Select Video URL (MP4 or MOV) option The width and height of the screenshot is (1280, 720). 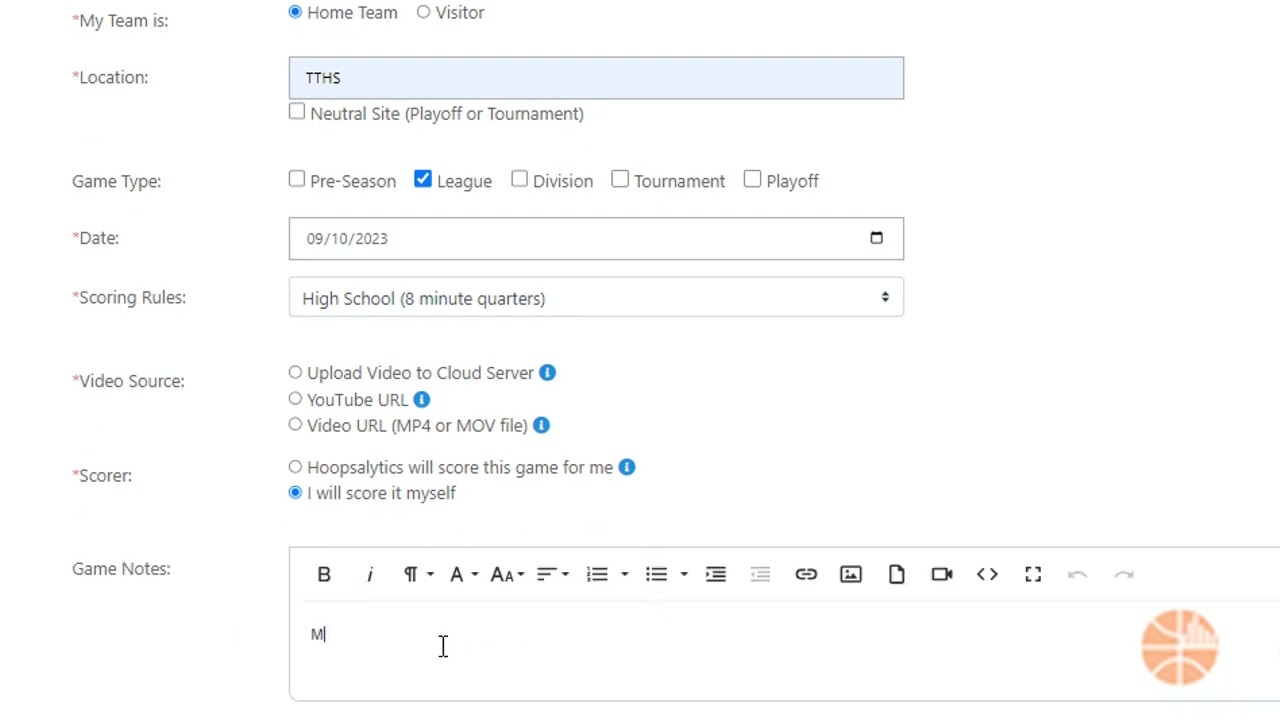tap(295, 425)
